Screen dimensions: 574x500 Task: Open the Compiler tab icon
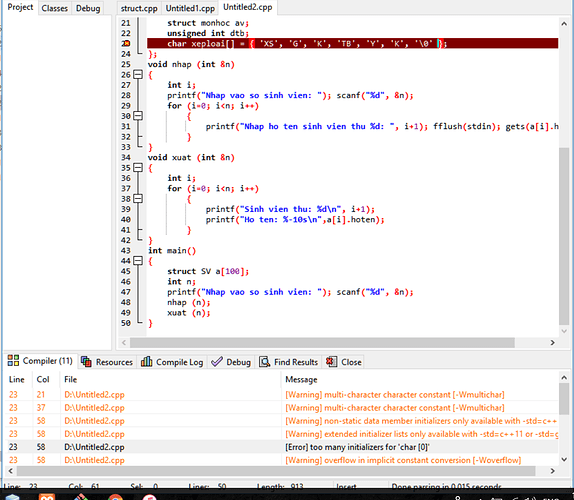click(x=13, y=360)
